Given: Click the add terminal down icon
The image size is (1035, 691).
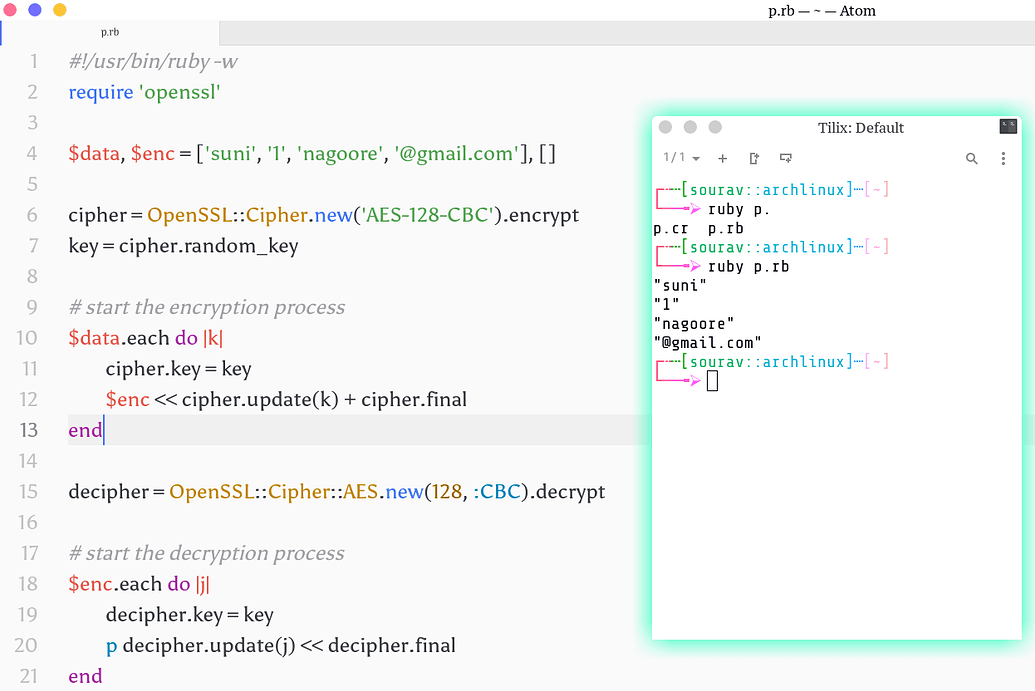Looking at the screenshot, I should pos(786,158).
